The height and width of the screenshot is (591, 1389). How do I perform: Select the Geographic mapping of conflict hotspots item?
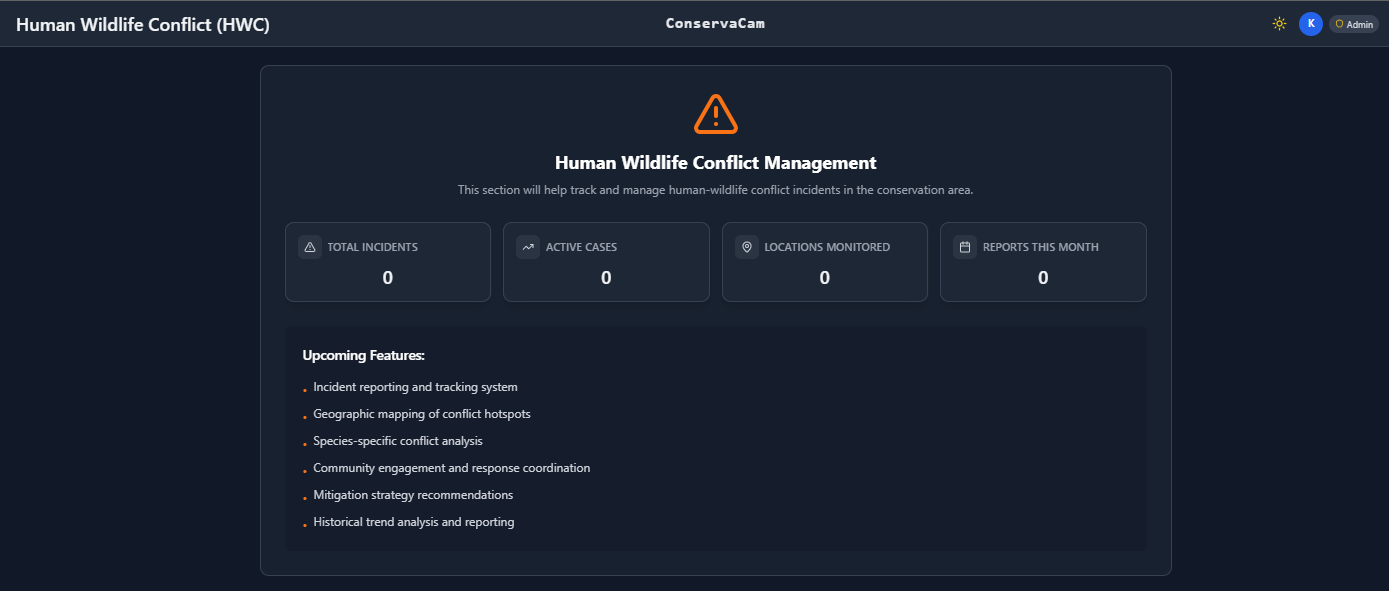pyautogui.click(x=421, y=414)
